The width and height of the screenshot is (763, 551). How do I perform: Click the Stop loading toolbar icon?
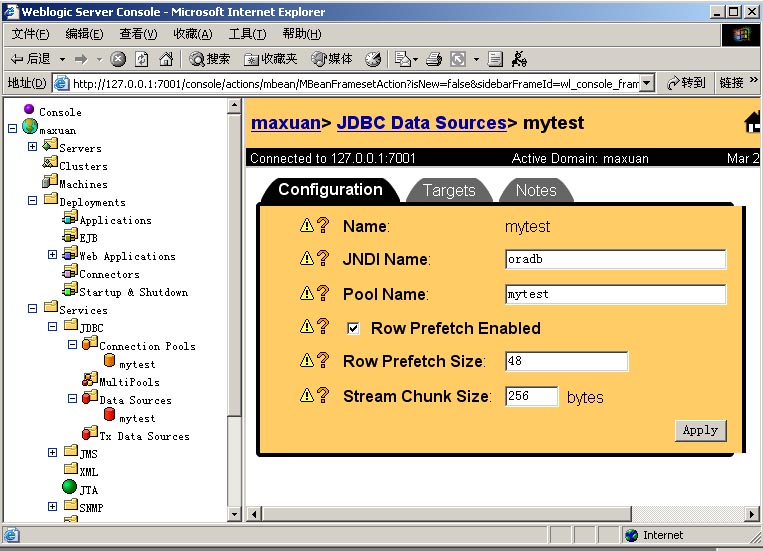118,59
